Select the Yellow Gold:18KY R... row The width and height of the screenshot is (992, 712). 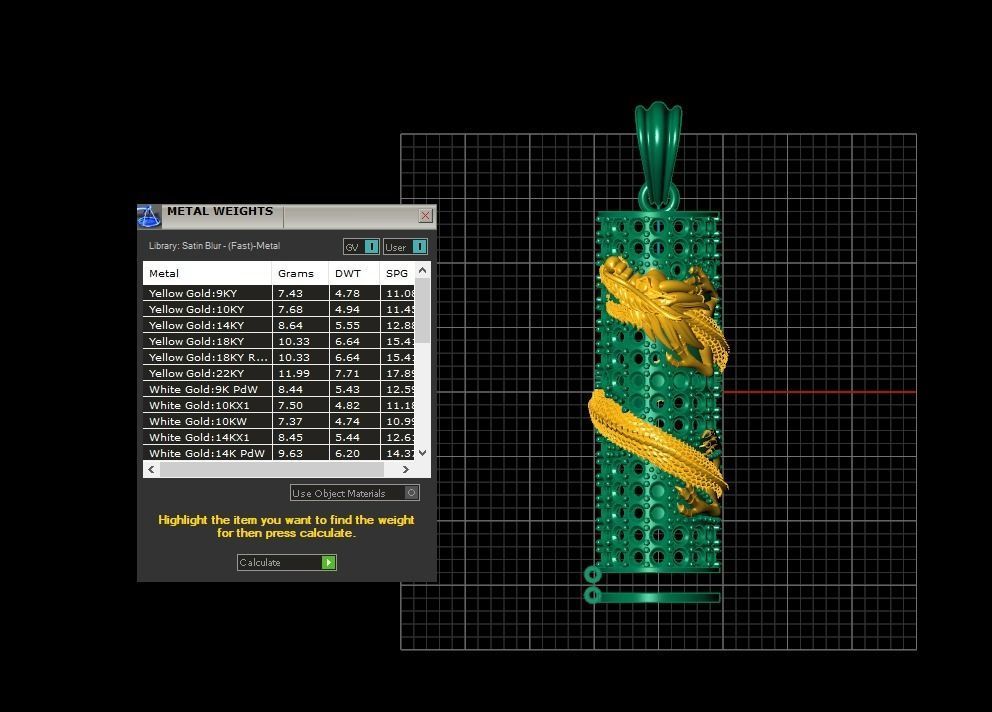click(x=279, y=357)
